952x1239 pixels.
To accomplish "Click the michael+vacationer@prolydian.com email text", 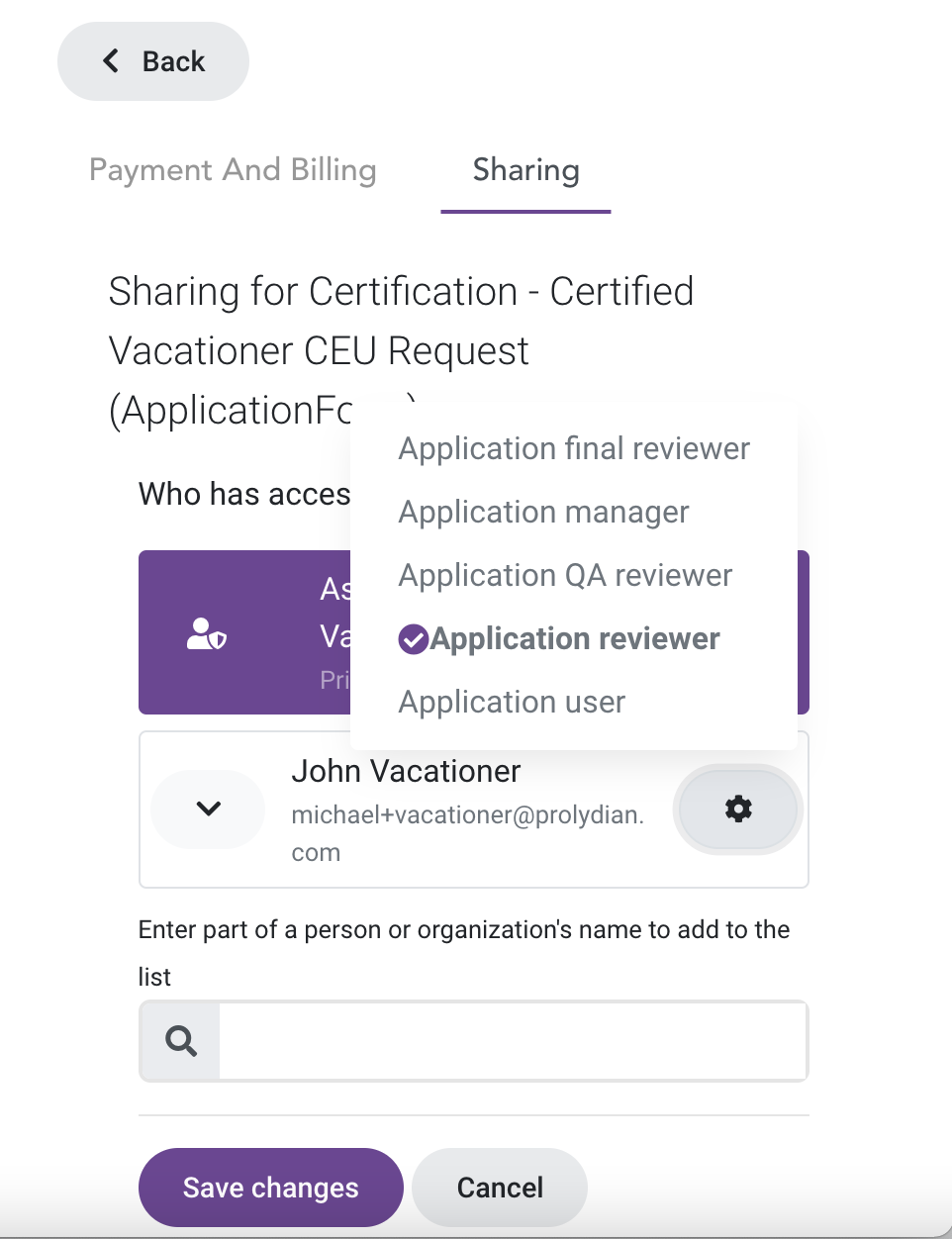I will pos(468,833).
